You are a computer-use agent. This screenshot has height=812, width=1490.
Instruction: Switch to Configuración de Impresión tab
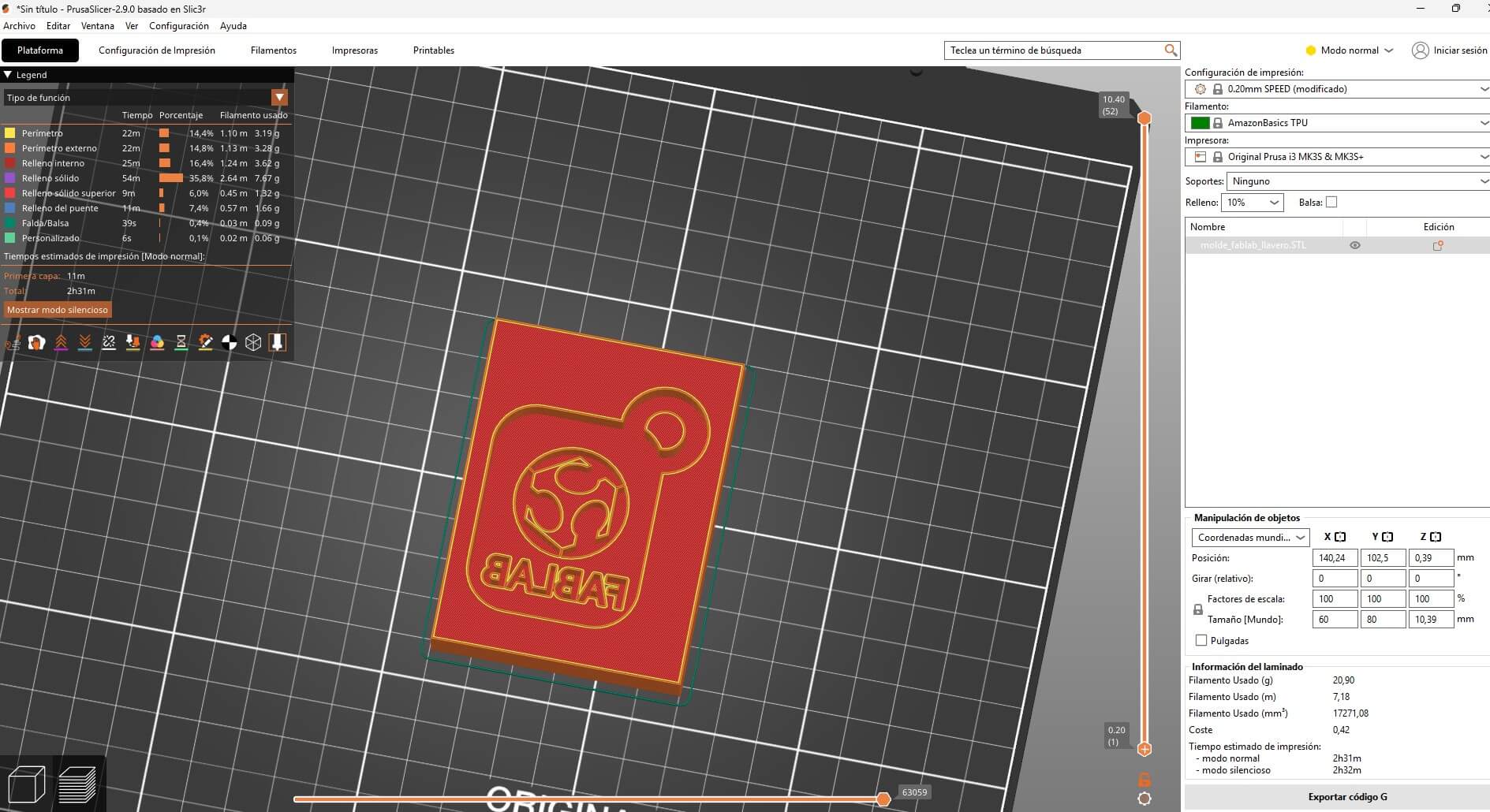pyautogui.click(x=157, y=50)
